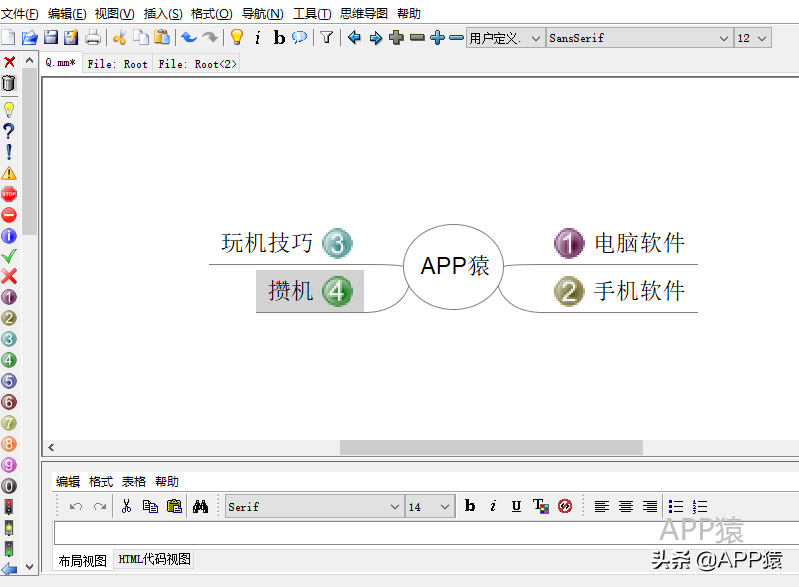Image resolution: width=799 pixels, height=587 pixels.
Task: Open a file with the folder icon
Action: [30, 38]
